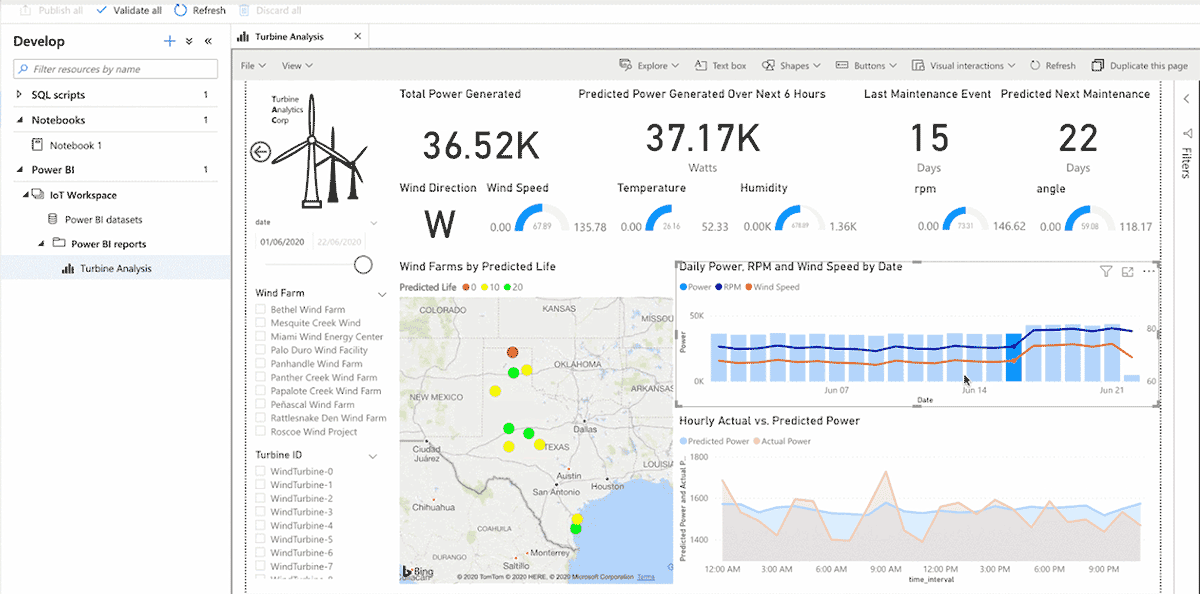Open the File menu
The height and width of the screenshot is (612, 1200).
tap(253, 66)
